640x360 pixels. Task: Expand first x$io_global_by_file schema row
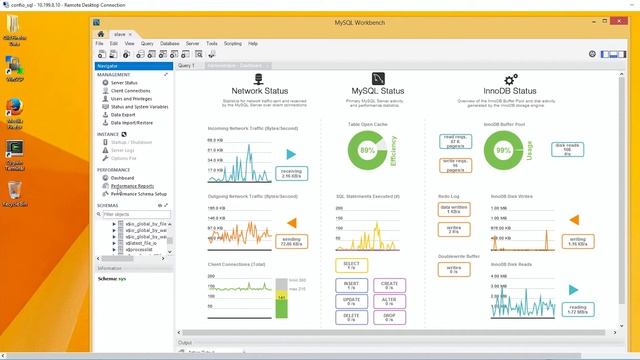[114, 224]
